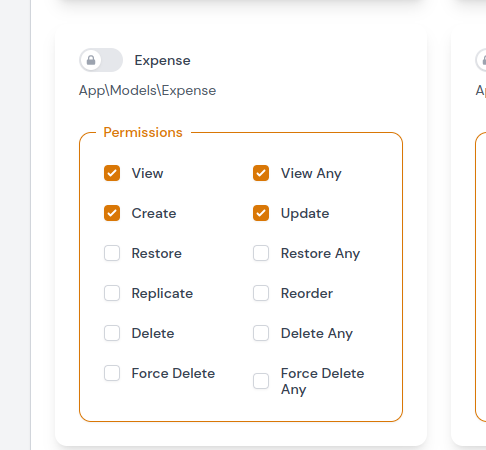Check the Reorder permission box
Screen dimensions: 486x450
tap(261, 293)
